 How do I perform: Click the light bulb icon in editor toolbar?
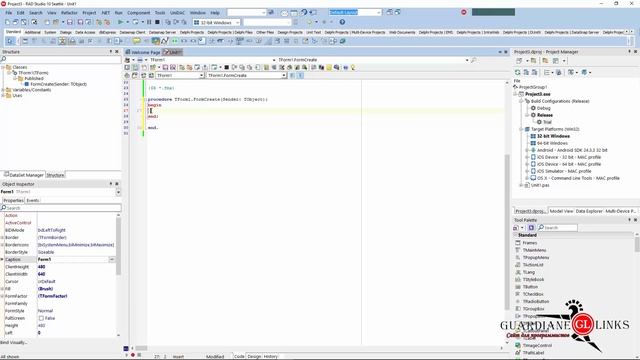coord(353,67)
